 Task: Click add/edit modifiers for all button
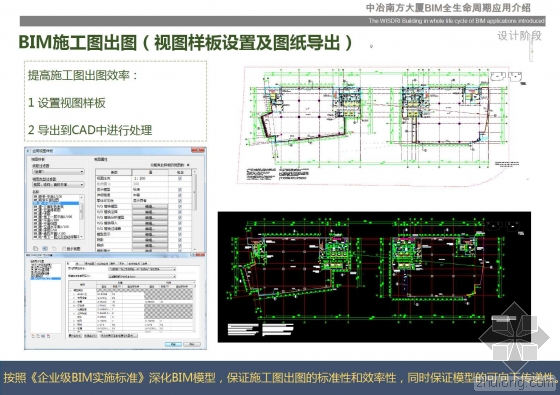pos(119,336)
